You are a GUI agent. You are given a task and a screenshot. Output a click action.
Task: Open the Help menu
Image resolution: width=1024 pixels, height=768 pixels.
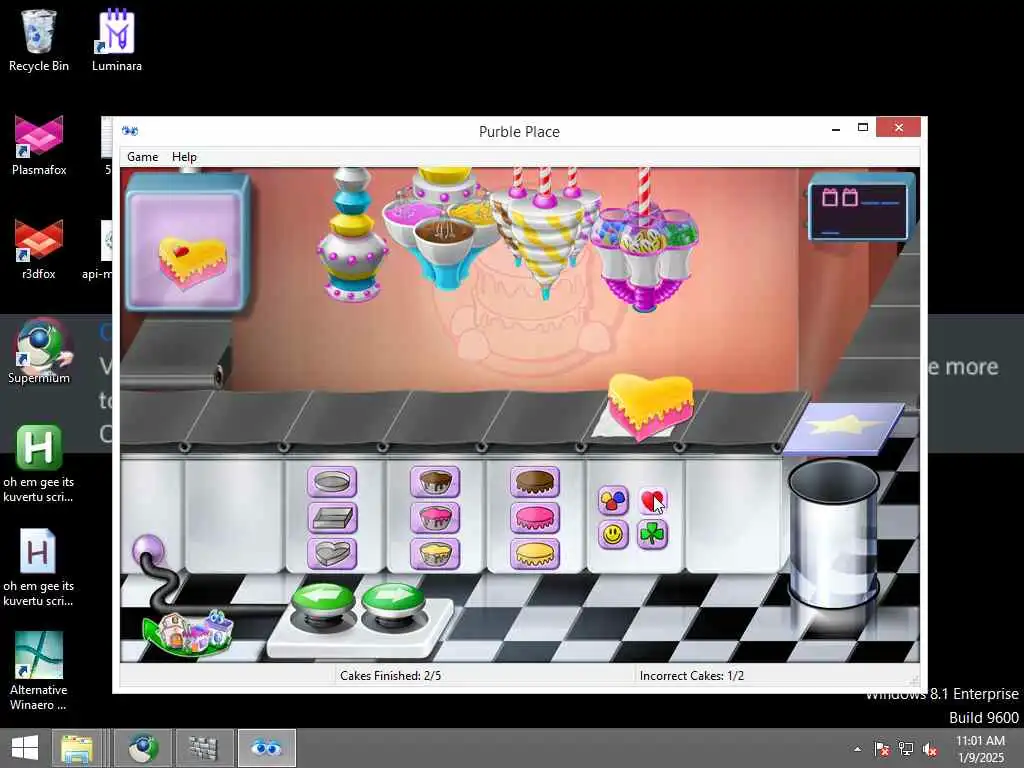click(x=184, y=157)
